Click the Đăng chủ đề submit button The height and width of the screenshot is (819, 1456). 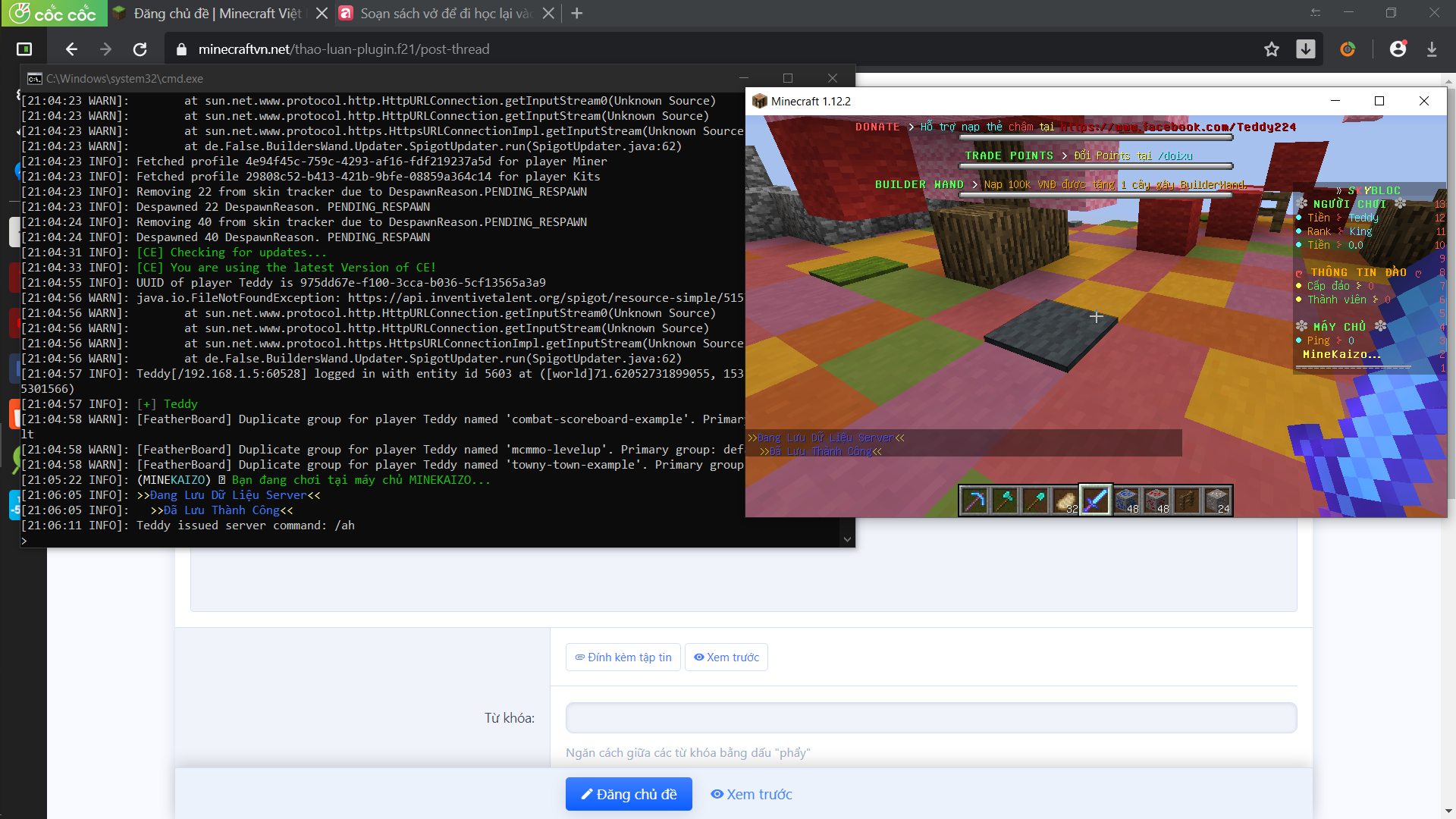[629, 794]
